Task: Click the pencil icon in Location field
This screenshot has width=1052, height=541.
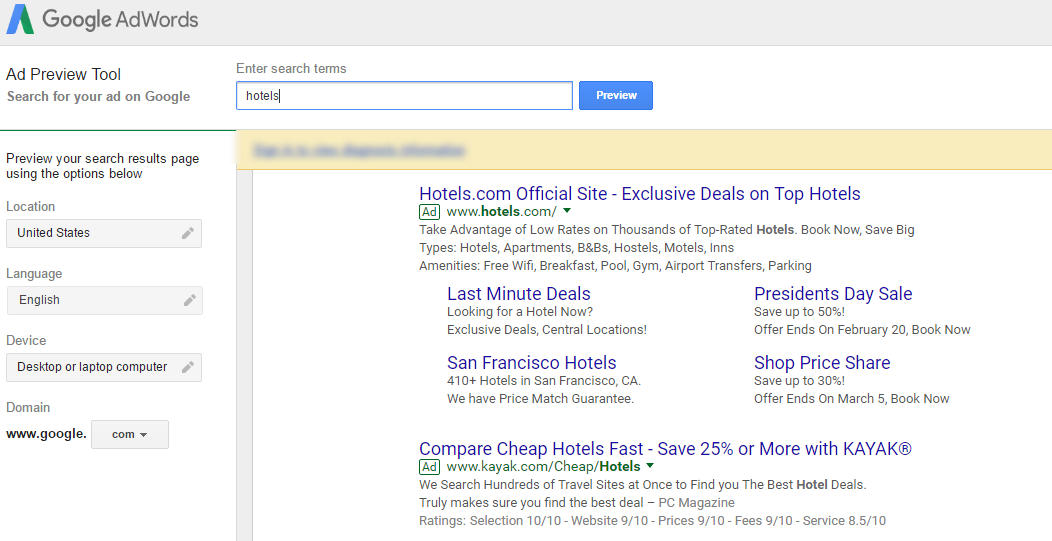Action: click(188, 233)
